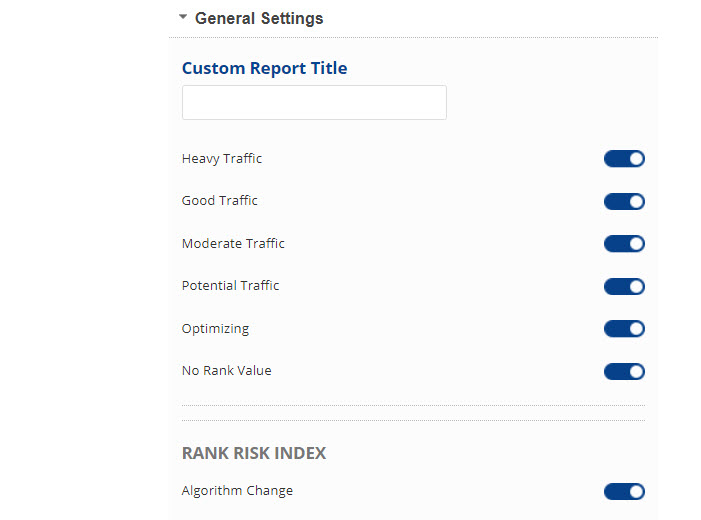Switch off Potential Traffic
This screenshot has height=520, width=701.
coord(624,287)
